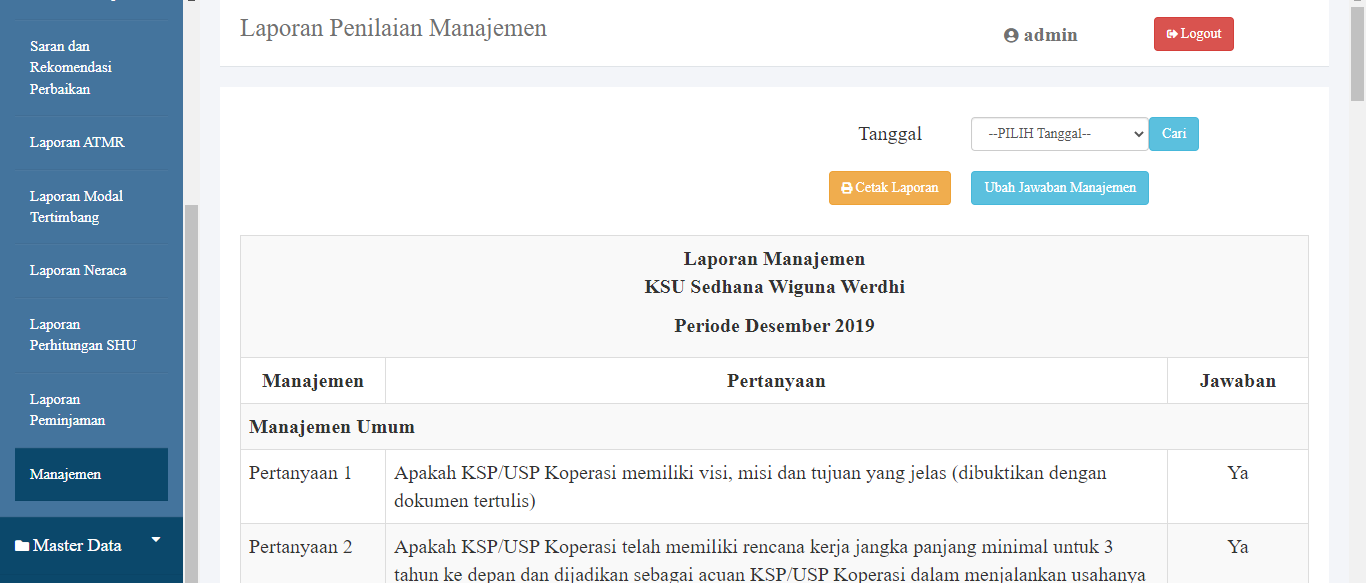Click the red Logout button
Image resolution: width=1366 pixels, height=583 pixels.
tap(1194, 34)
